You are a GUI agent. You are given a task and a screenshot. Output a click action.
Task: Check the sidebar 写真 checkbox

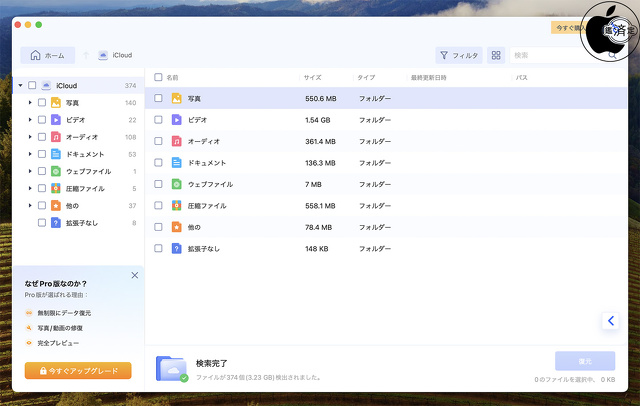pos(42,102)
